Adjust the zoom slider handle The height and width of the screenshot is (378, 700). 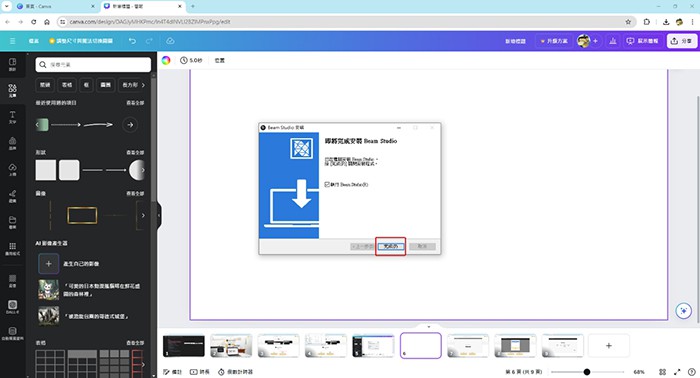pos(587,372)
